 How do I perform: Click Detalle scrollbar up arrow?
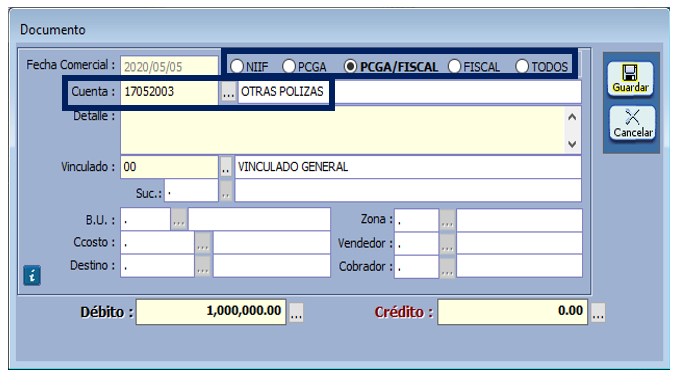pos(572,117)
